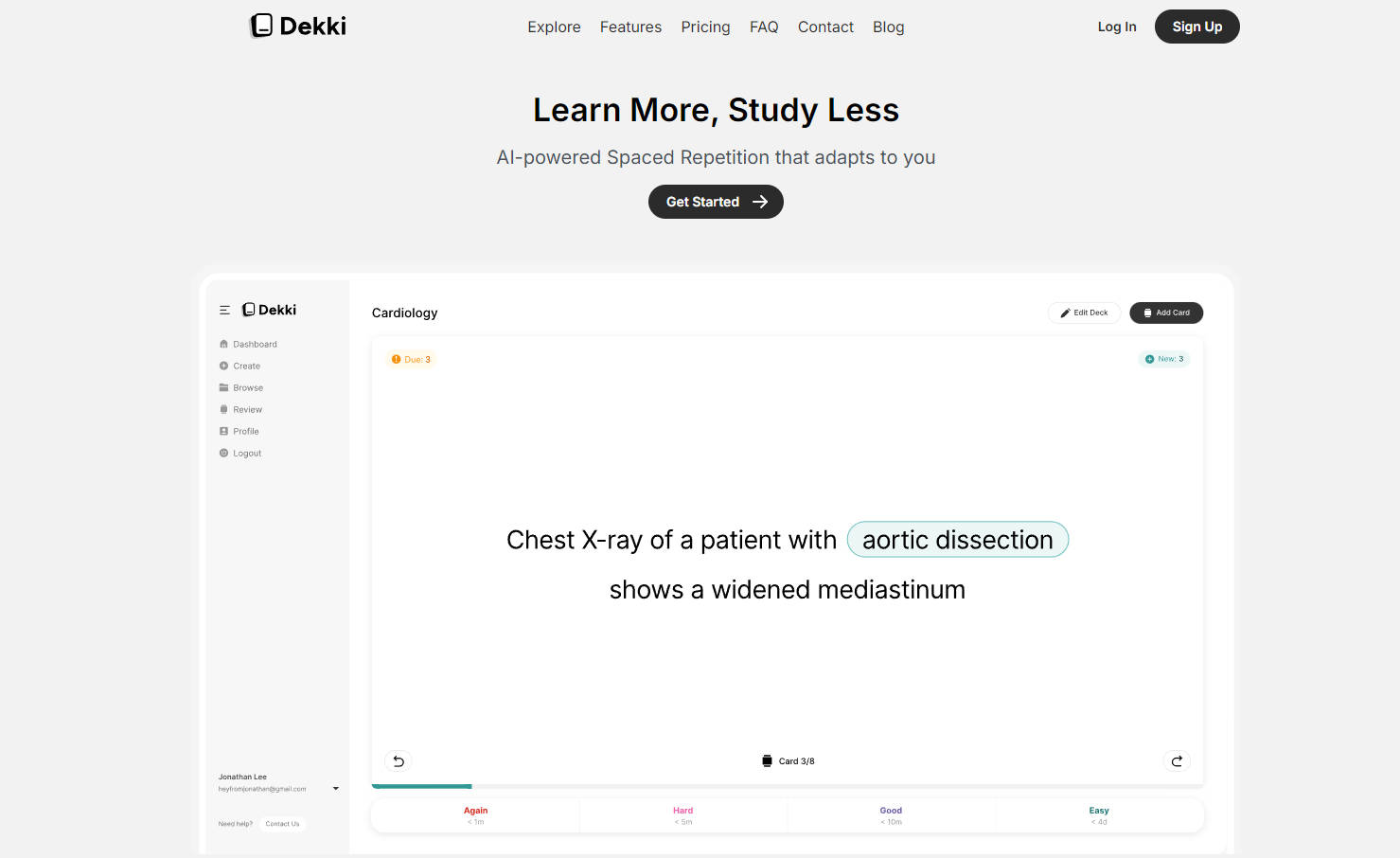Reveal the aortic dissection cloze answer
Image resolution: width=1400 pixels, height=858 pixels.
coord(957,540)
